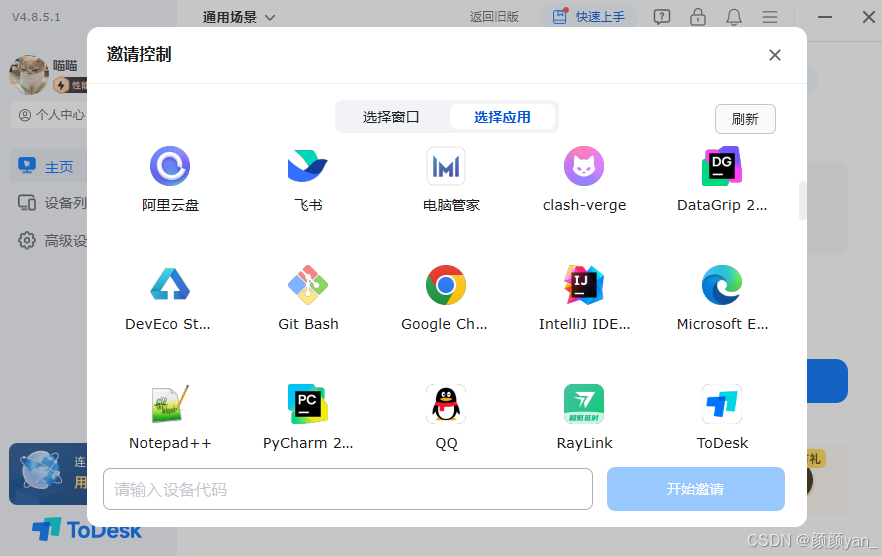Switch to the 选择应用 tab

[502, 117]
